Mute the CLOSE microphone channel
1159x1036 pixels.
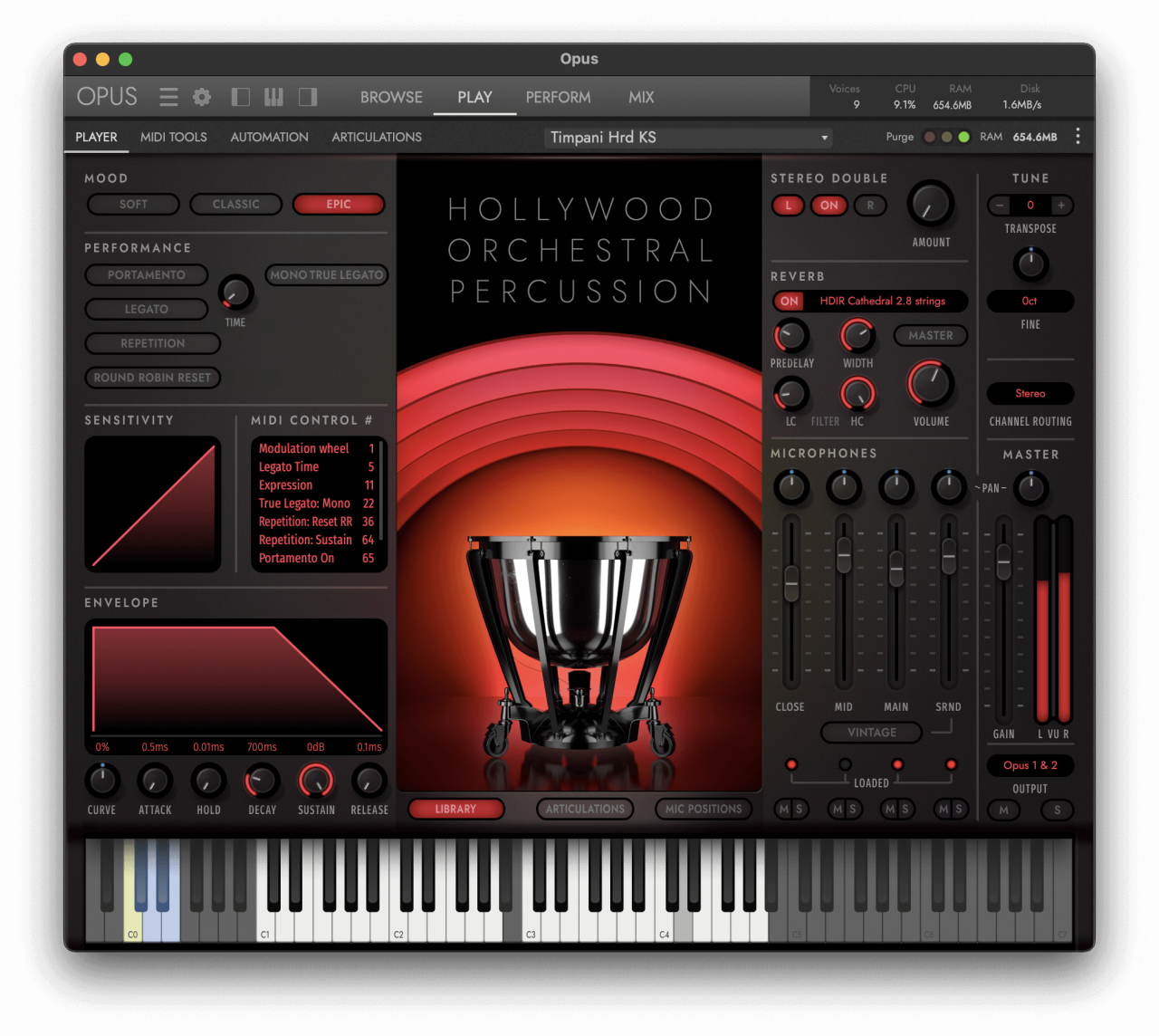click(784, 810)
